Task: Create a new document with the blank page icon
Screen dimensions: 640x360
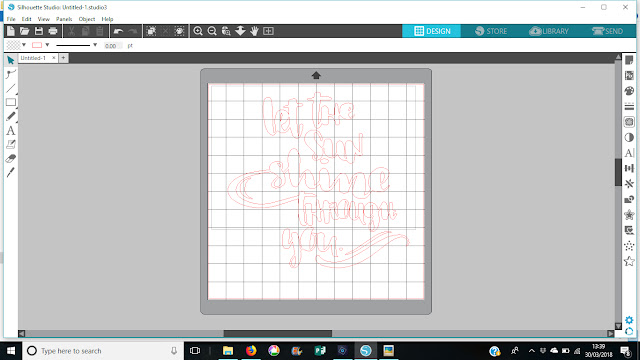Action: [x=11, y=31]
